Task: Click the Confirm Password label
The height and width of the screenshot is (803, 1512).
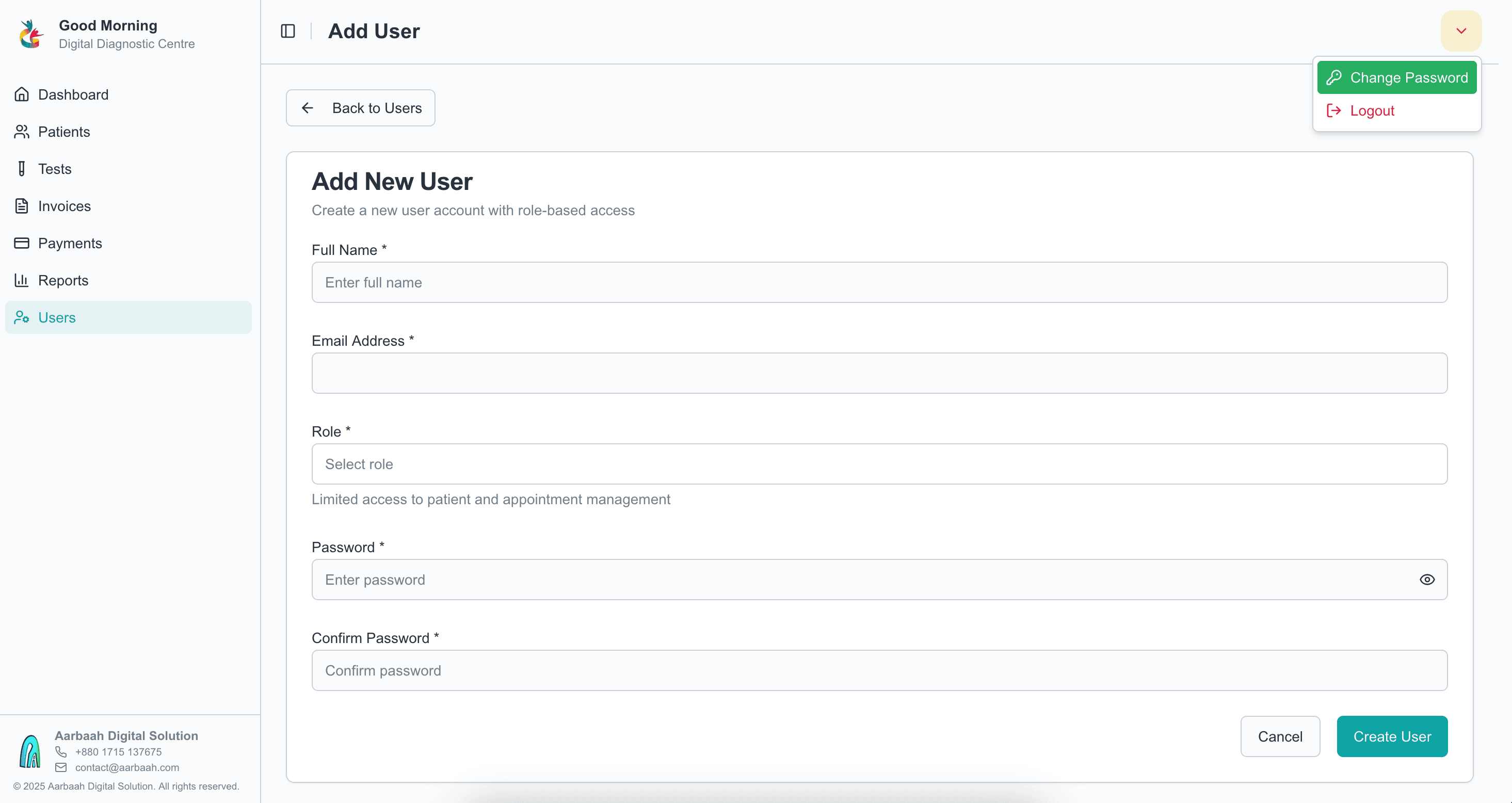Action: [x=375, y=638]
